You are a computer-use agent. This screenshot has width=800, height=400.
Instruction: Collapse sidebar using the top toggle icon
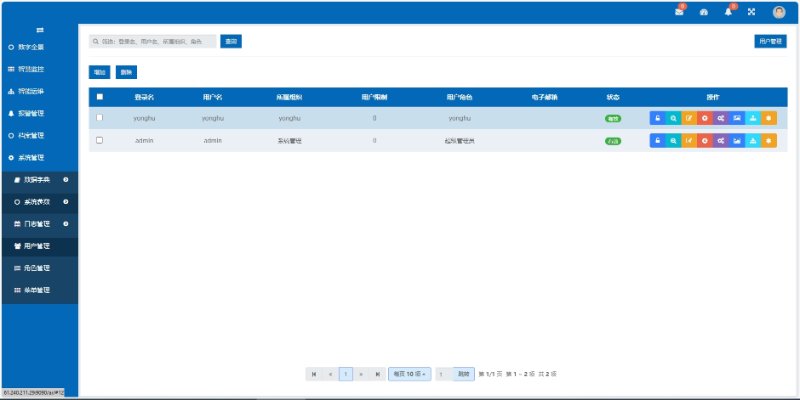click(x=39, y=30)
